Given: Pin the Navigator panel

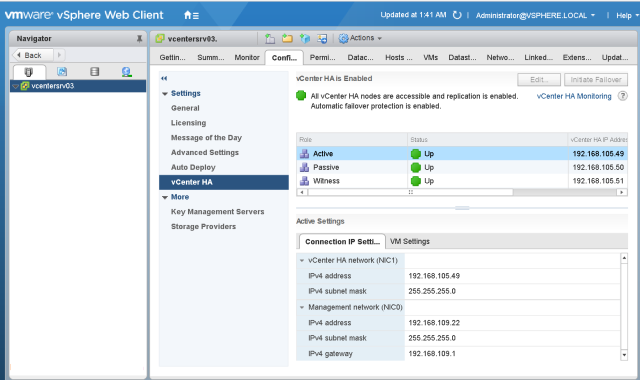Looking at the screenshot, I should tap(139, 39).
